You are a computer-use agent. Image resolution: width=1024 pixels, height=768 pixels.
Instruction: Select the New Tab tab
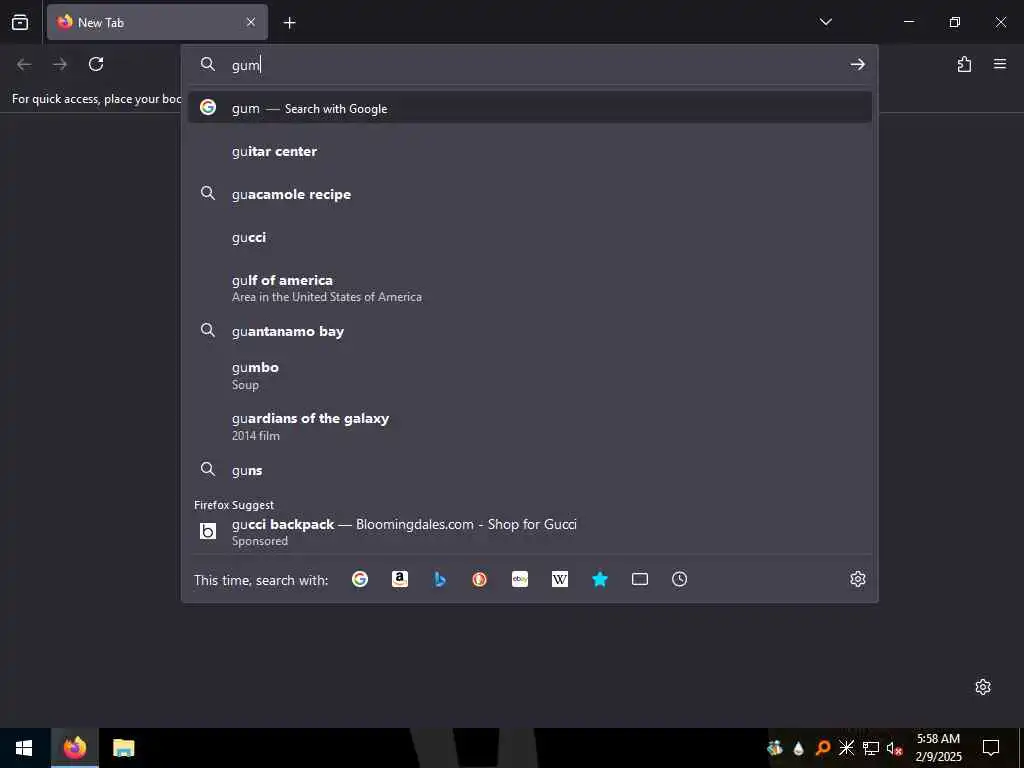coord(157,22)
